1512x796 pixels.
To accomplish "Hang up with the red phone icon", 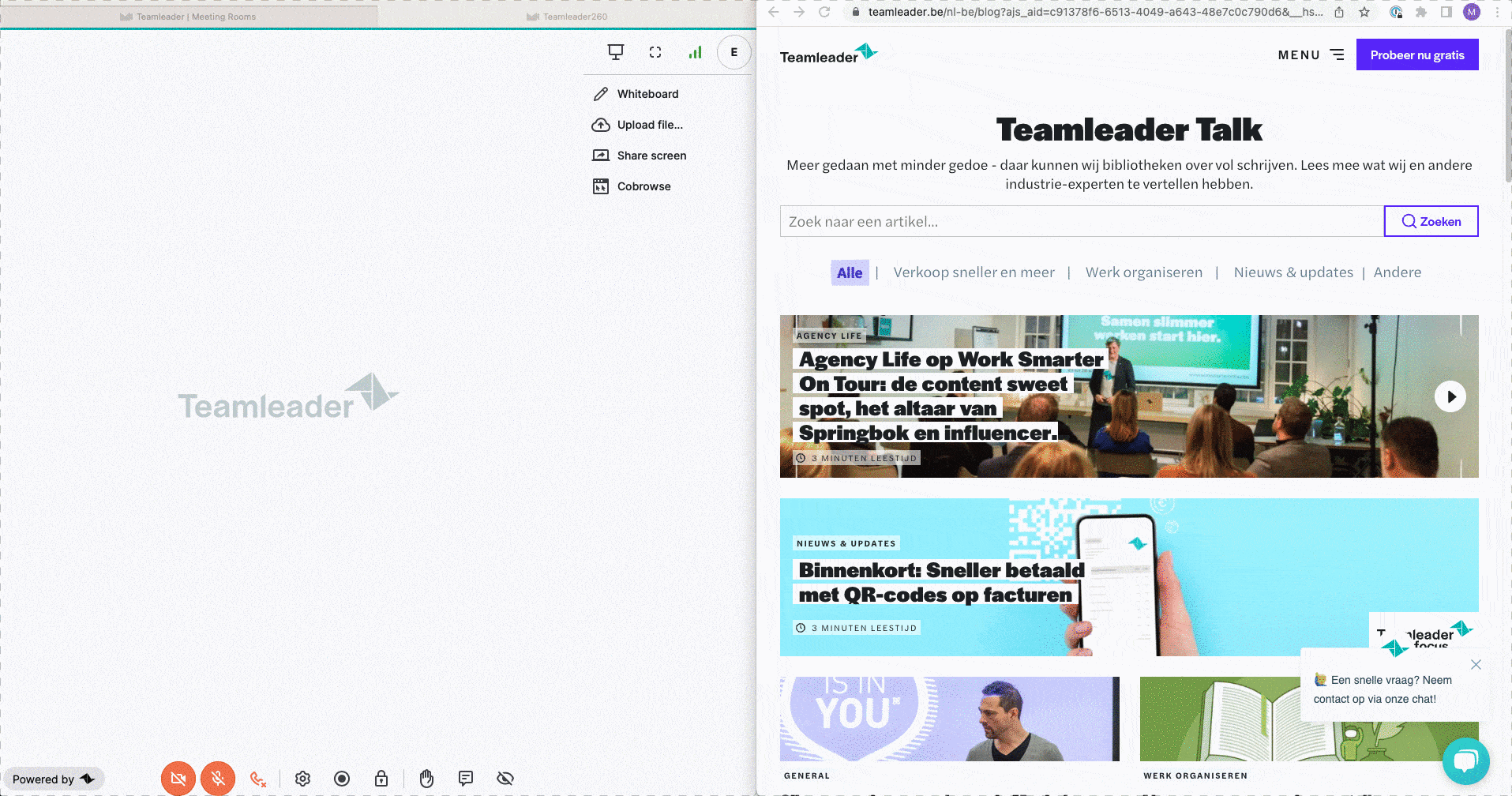I will (x=258, y=779).
